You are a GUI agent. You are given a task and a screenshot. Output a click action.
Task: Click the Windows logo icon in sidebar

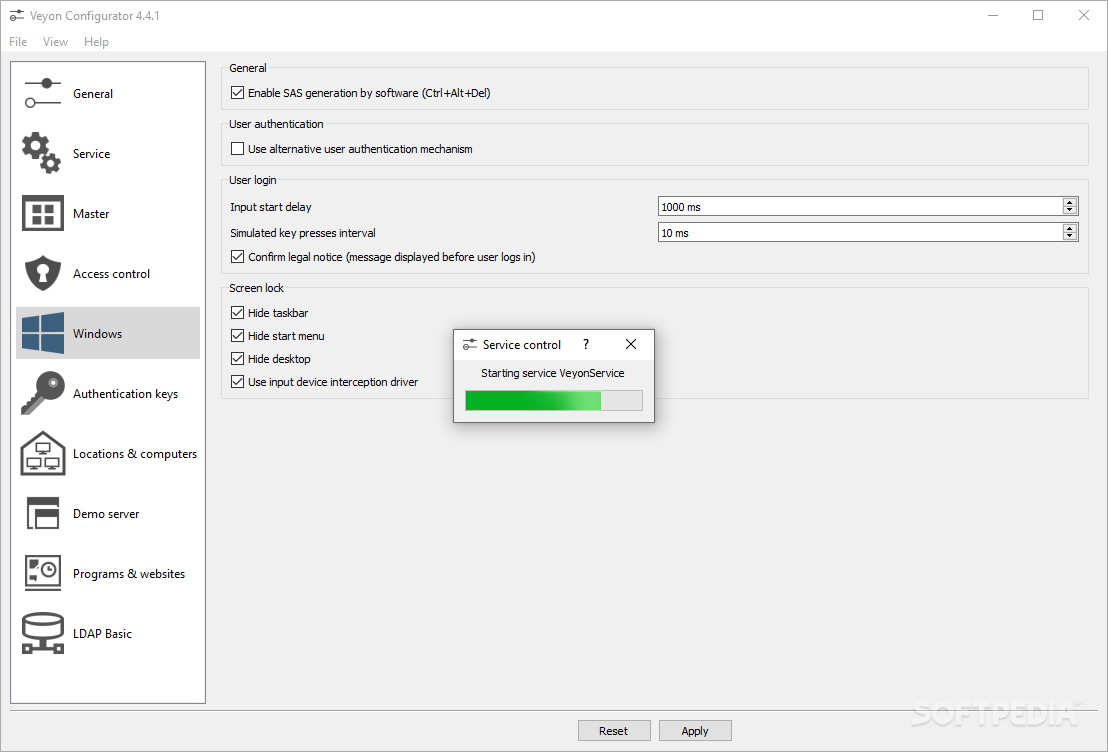pos(42,333)
